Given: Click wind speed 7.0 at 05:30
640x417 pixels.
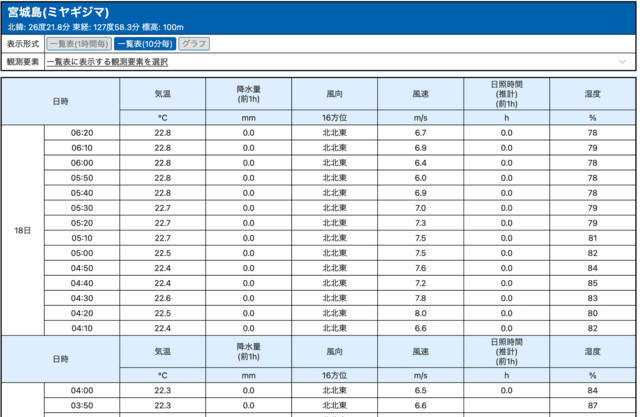Looking at the screenshot, I should coord(420,208).
